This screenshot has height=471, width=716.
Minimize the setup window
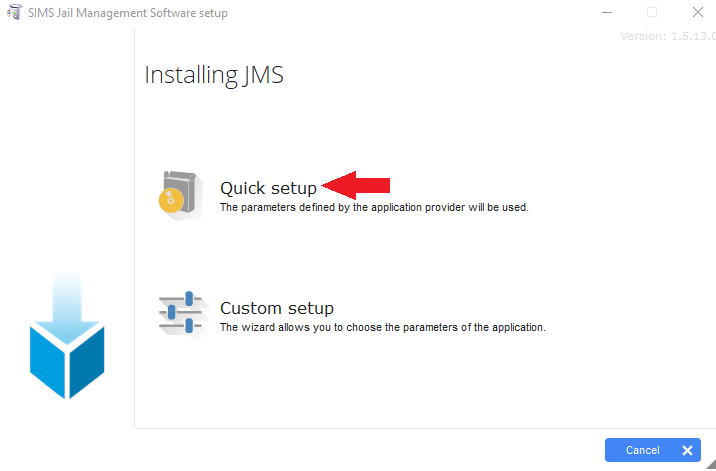[x=607, y=12]
